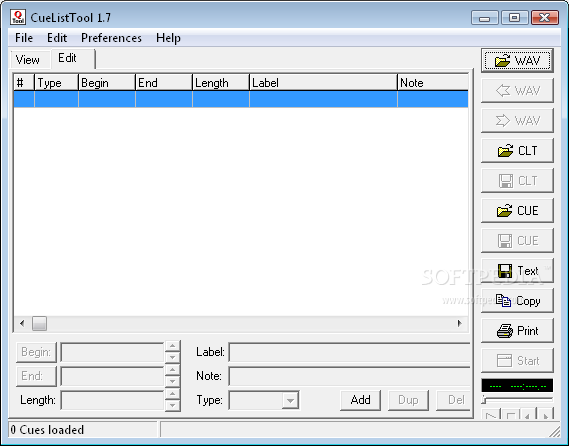Save CUE file with floppy icon button
Viewport: 569px width, 446px height.
pos(517,241)
